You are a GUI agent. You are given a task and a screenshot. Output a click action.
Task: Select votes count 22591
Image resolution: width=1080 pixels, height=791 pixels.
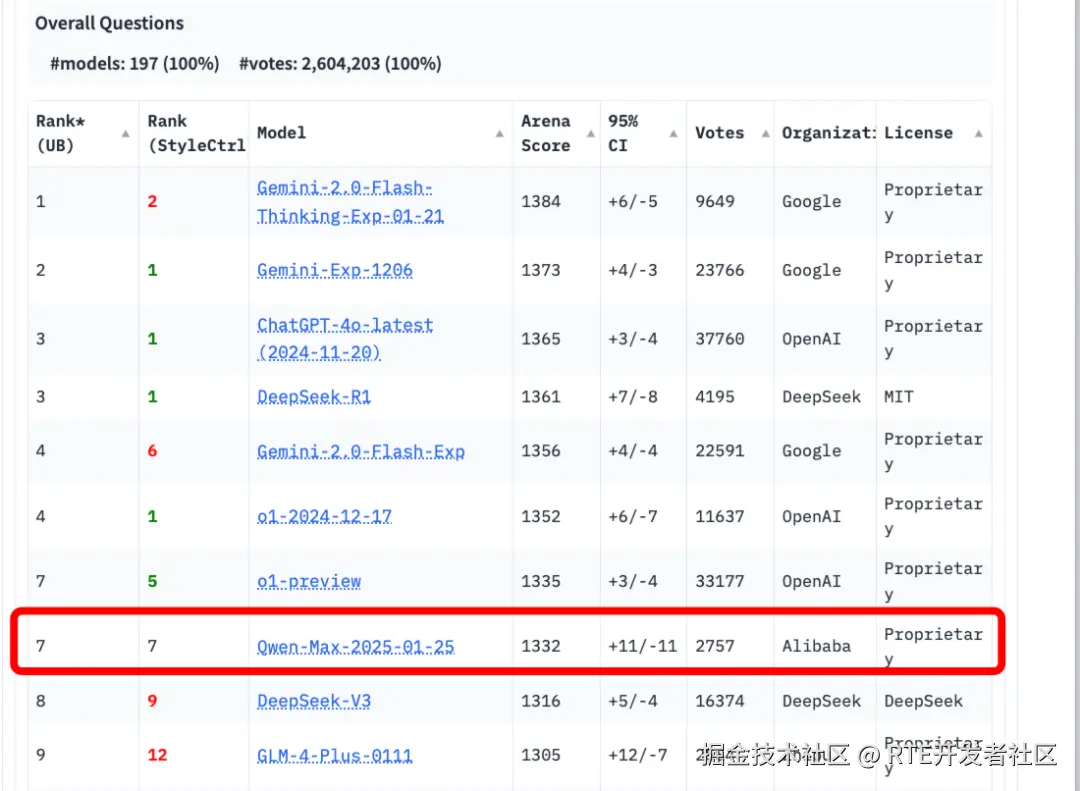720,451
